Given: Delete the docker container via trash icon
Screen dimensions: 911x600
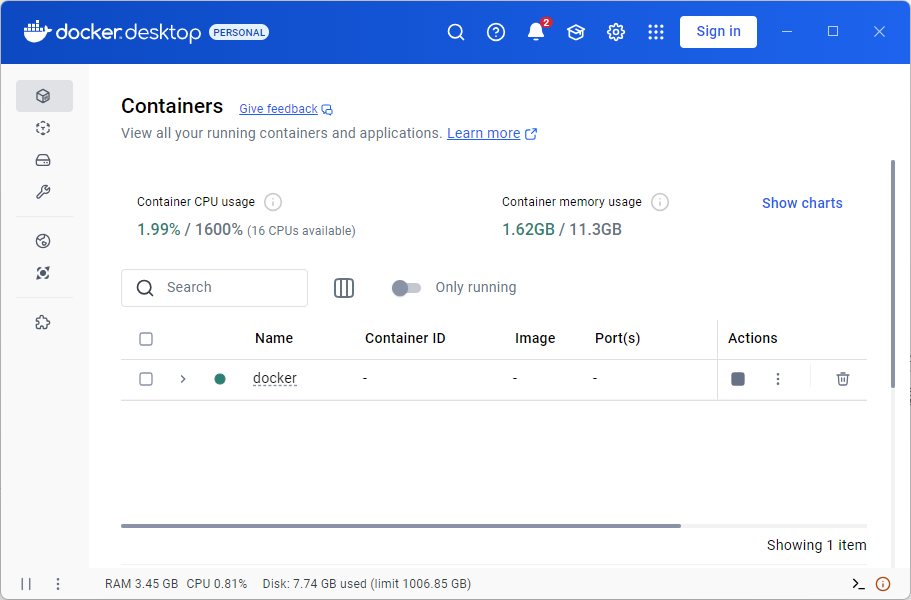Looking at the screenshot, I should pos(843,379).
